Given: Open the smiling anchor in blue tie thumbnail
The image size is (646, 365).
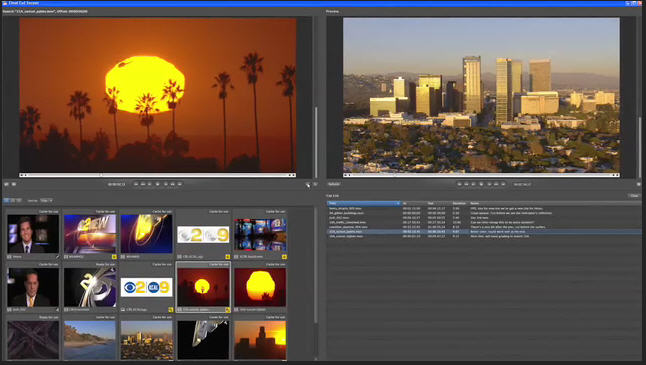Looking at the screenshot, I should (33, 234).
